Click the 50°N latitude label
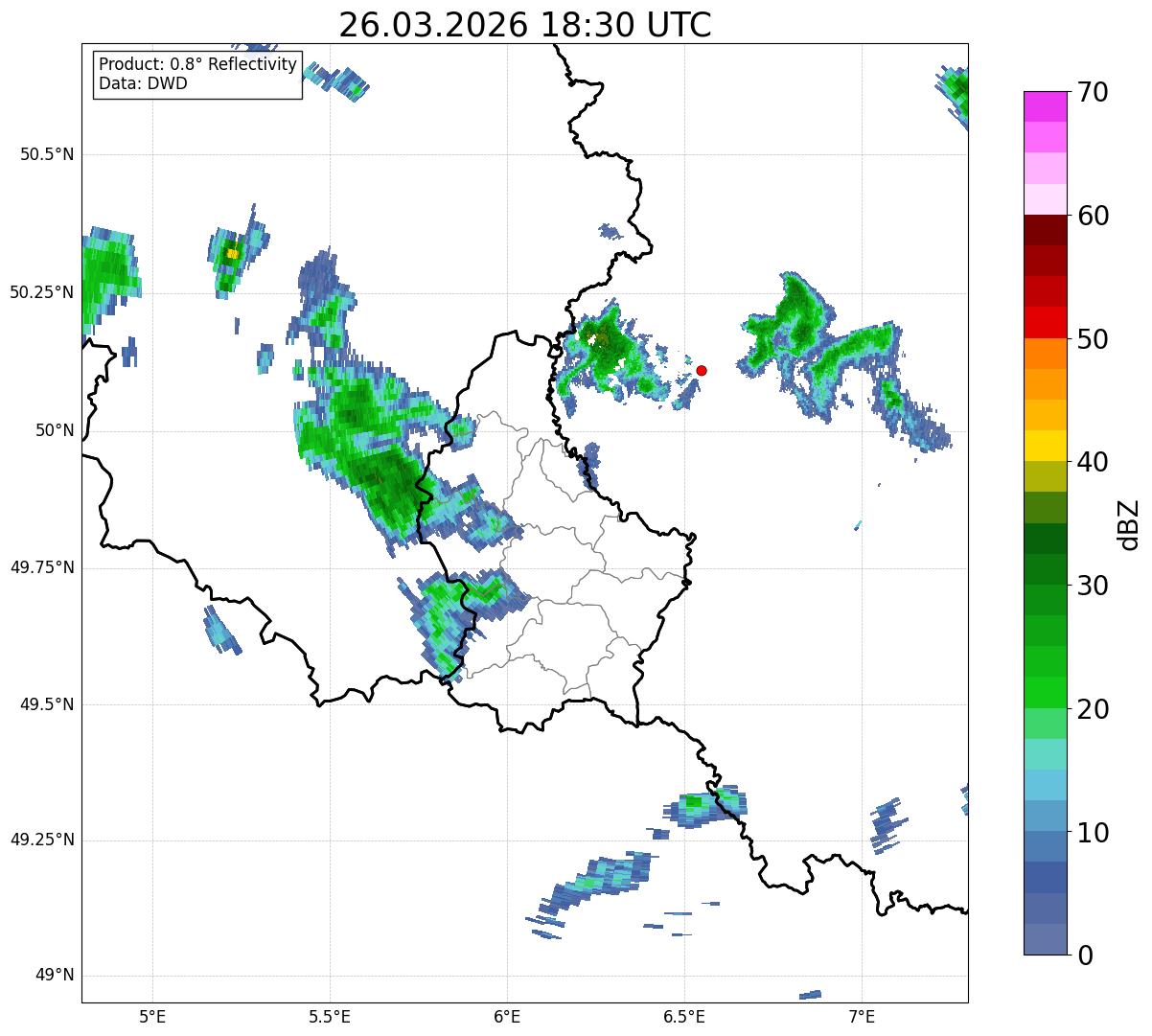The image size is (1152, 1036). [x=55, y=430]
